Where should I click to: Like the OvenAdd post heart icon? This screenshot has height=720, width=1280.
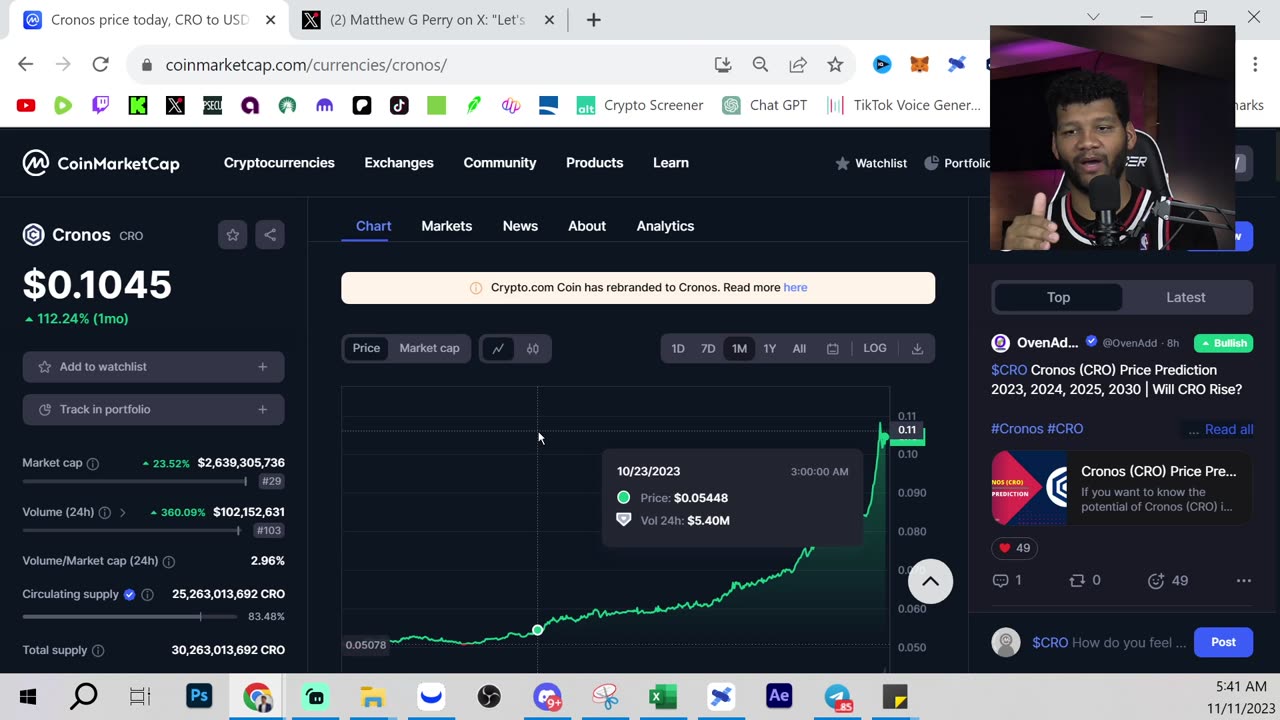(x=1005, y=548)
